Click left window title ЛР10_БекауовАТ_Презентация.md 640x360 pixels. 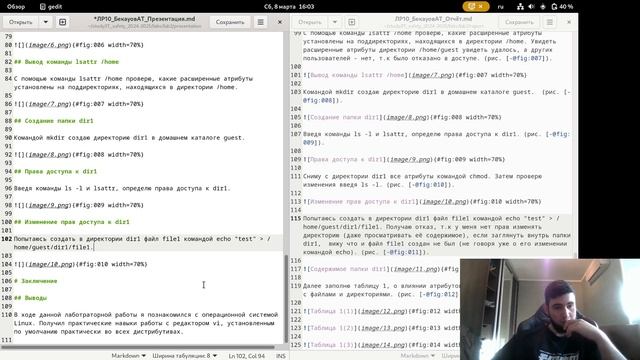click(x=144, y=19)
